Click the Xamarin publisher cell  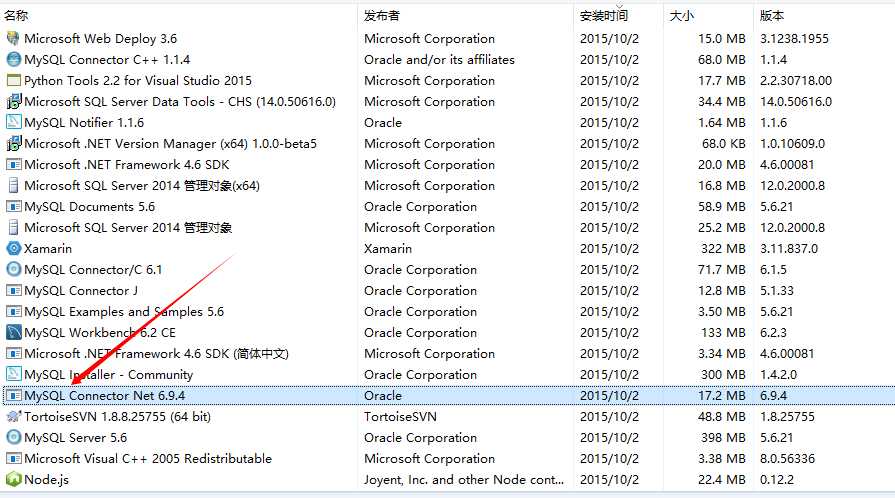tap(388, 248)
